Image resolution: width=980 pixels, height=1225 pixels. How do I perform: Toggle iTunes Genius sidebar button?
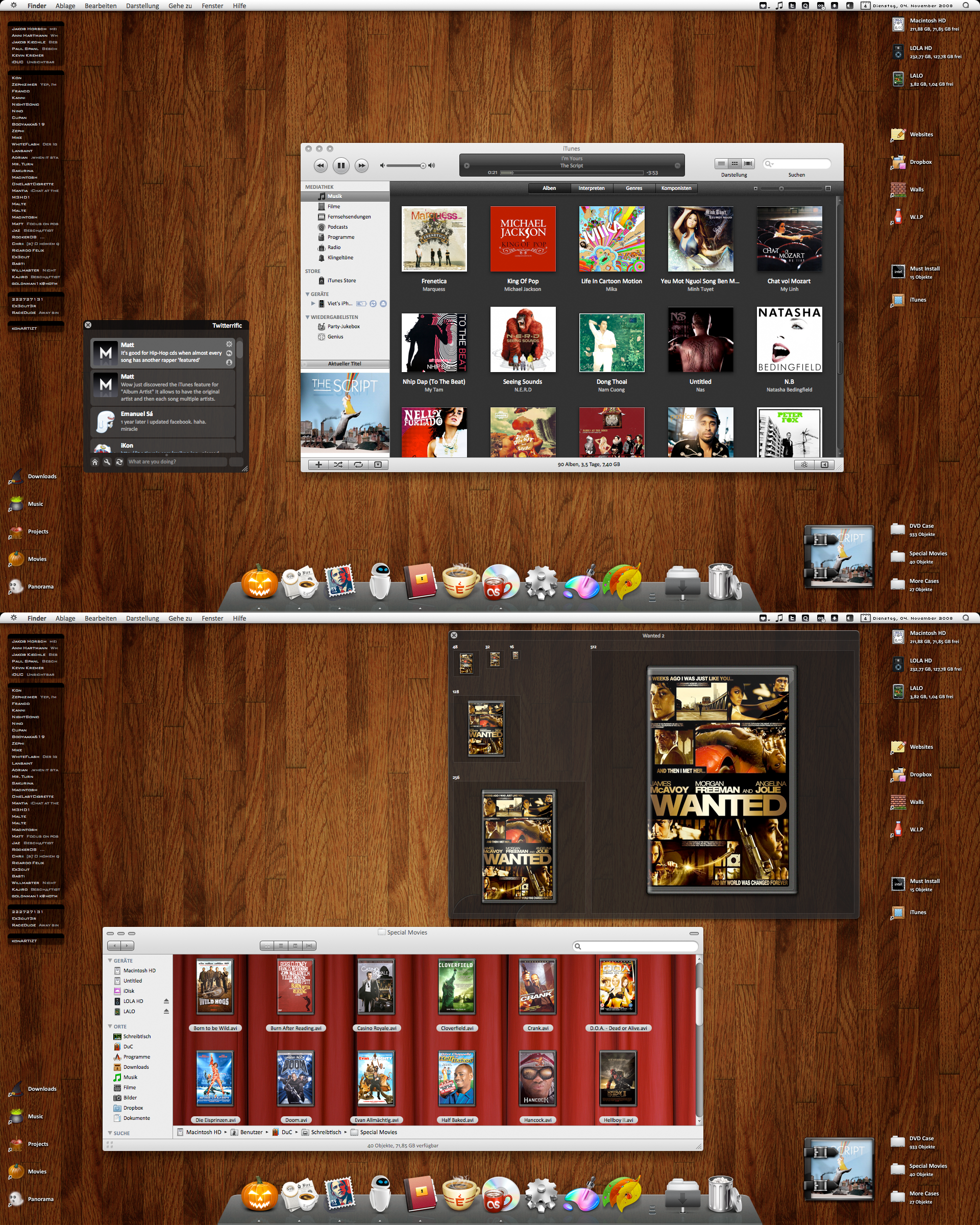tap(824, 465)
